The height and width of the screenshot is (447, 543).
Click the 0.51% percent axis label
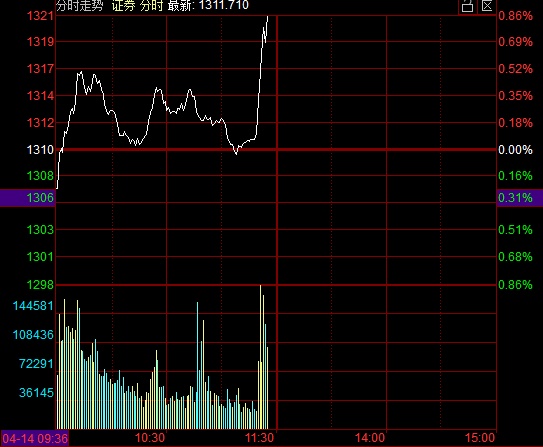click(515, 230)
